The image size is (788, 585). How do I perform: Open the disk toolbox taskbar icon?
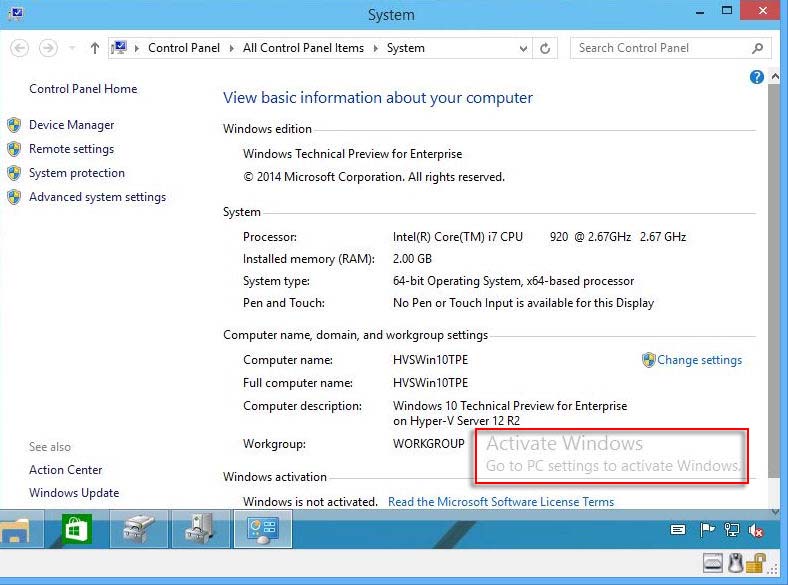click(138, 529)
